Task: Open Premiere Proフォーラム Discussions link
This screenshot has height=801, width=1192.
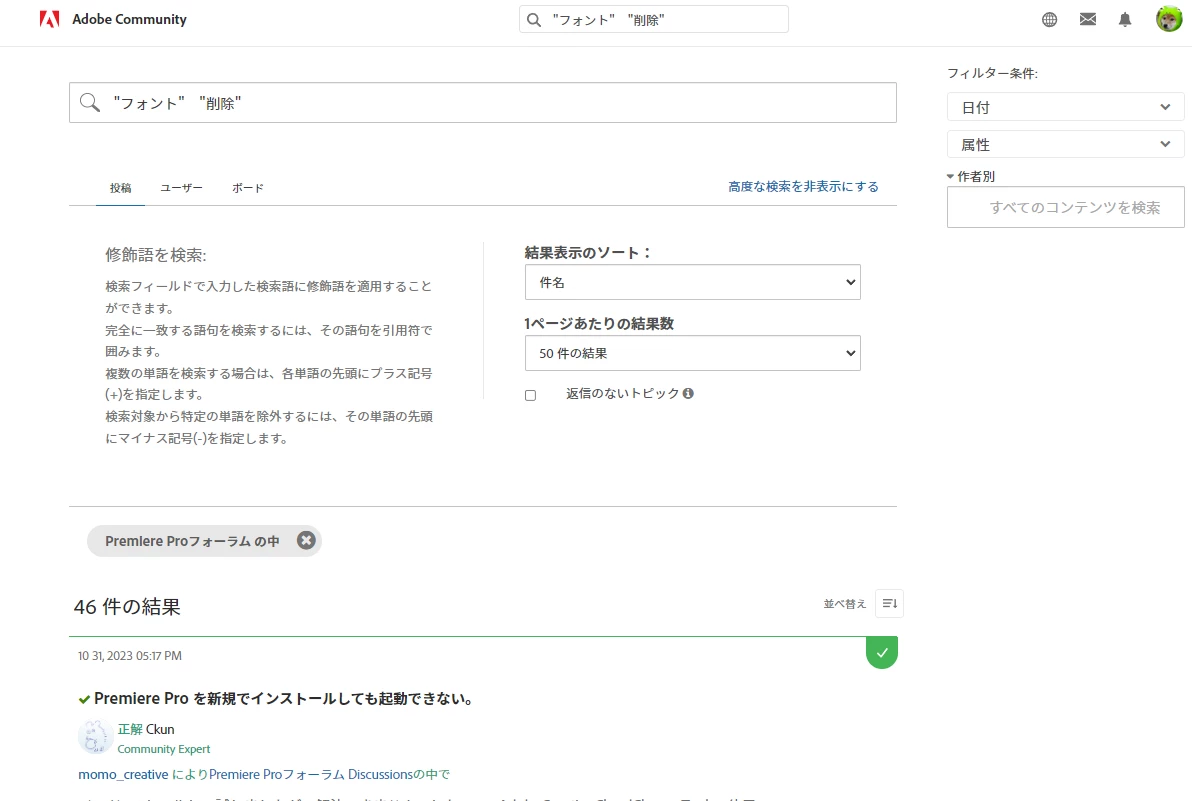Action: 311,774
